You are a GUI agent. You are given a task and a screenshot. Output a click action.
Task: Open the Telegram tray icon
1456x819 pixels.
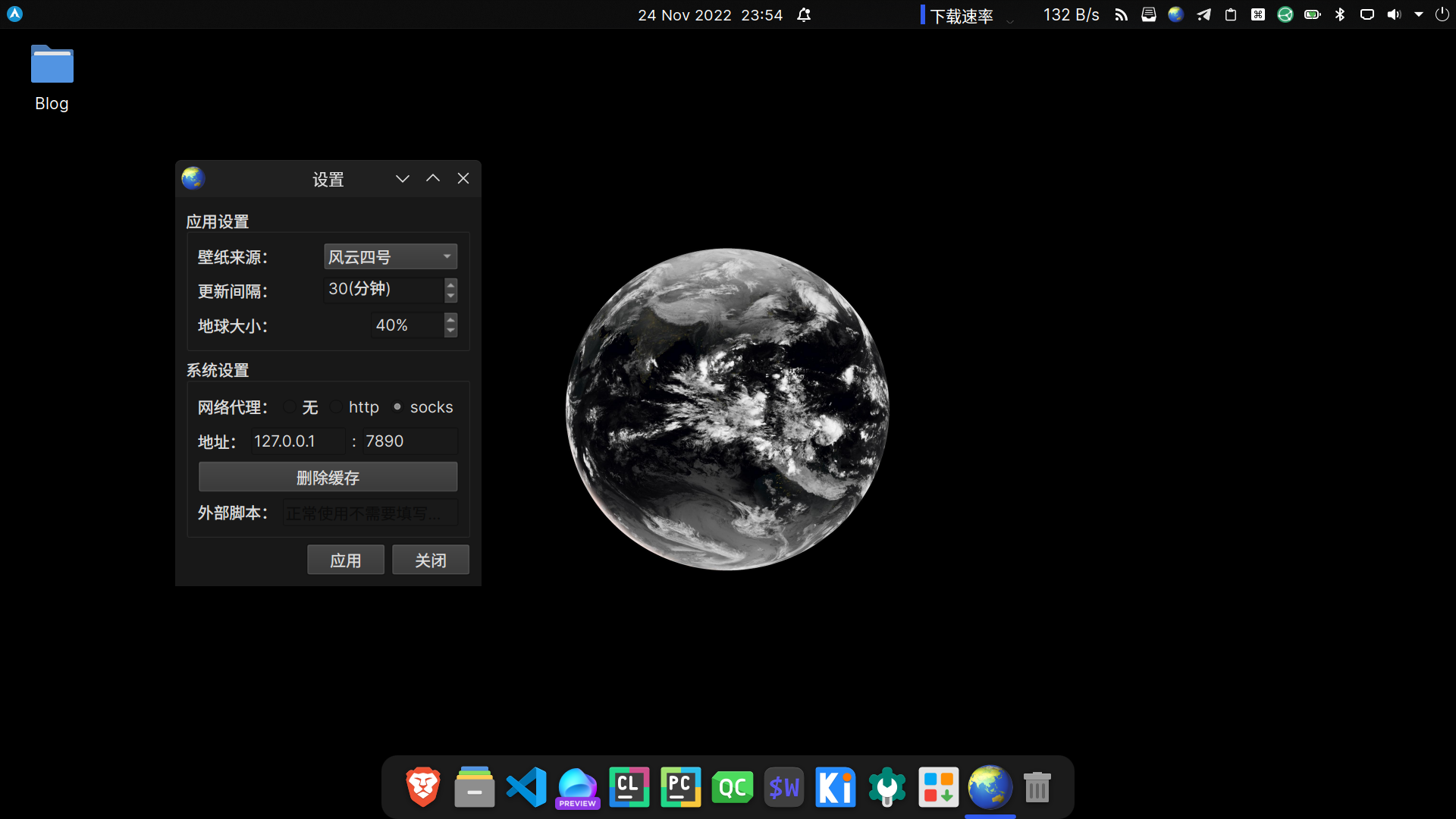point(1203,14)
